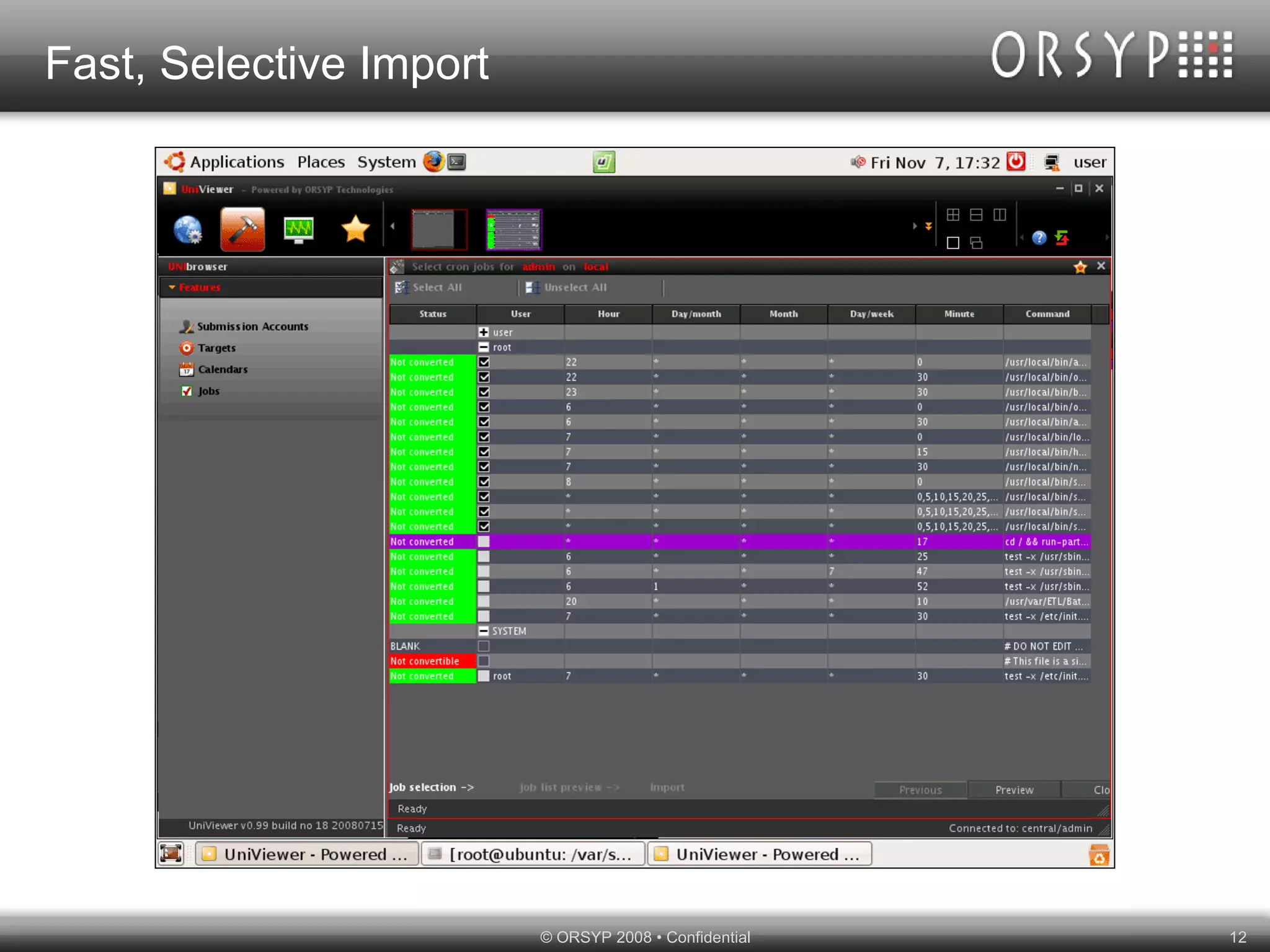The image size is (1270, 952).
Task: Switch to the last UniViewer taskbar window
Action: [760, 854]
